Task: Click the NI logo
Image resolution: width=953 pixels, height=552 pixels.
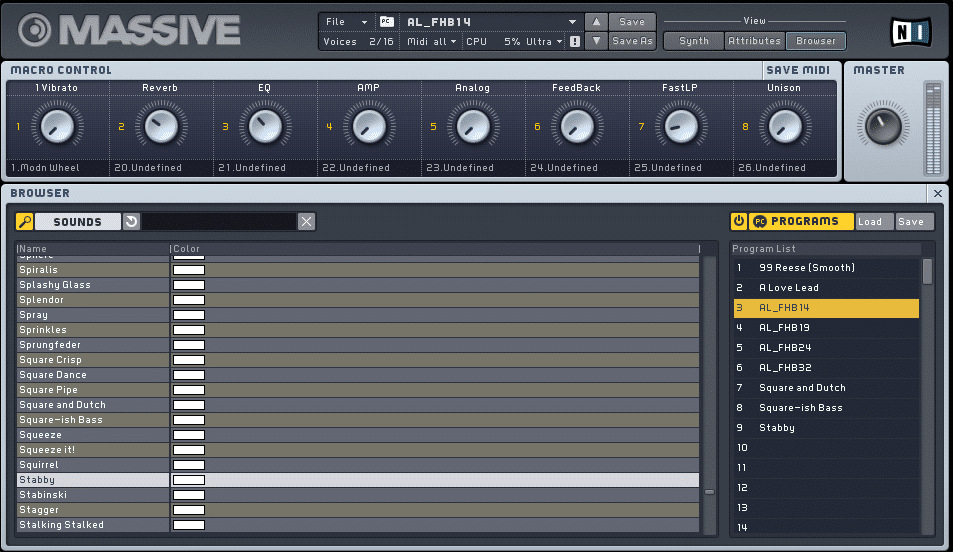Action: coord(910,32)
